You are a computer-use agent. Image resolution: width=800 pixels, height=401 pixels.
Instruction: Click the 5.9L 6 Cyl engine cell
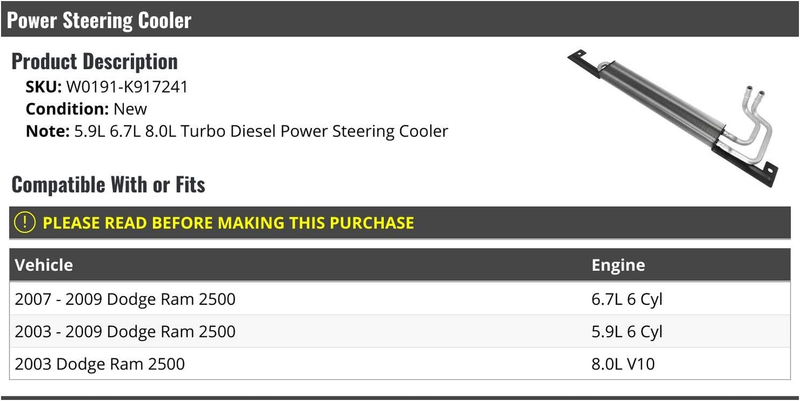[x=627, y=332]
